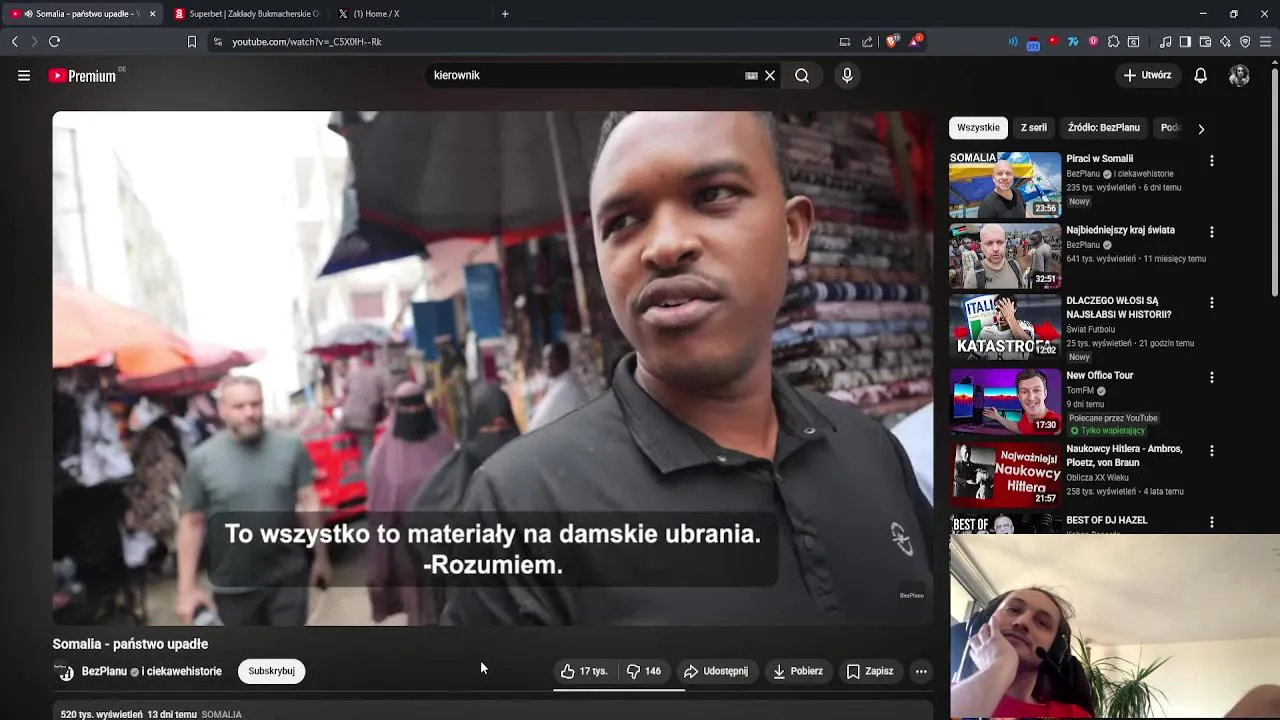The image size is (1280, 720).
Task: Mute audio icon on Somalia tab
Action: click(28, 14)
